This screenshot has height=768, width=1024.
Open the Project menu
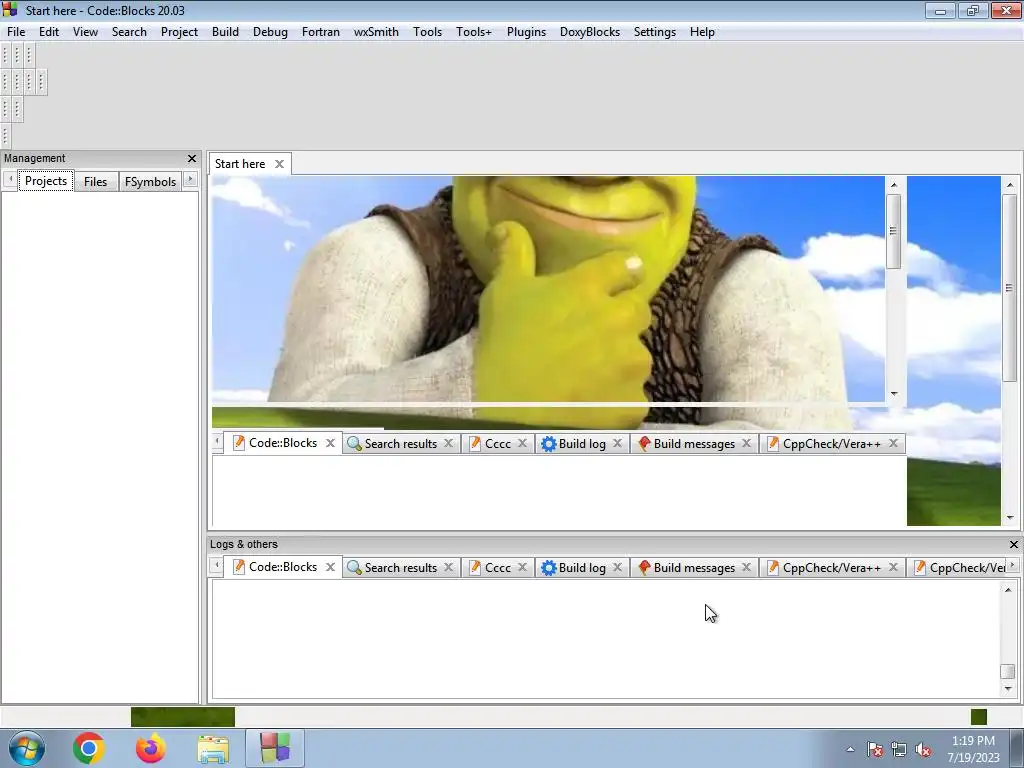[179, 32]
